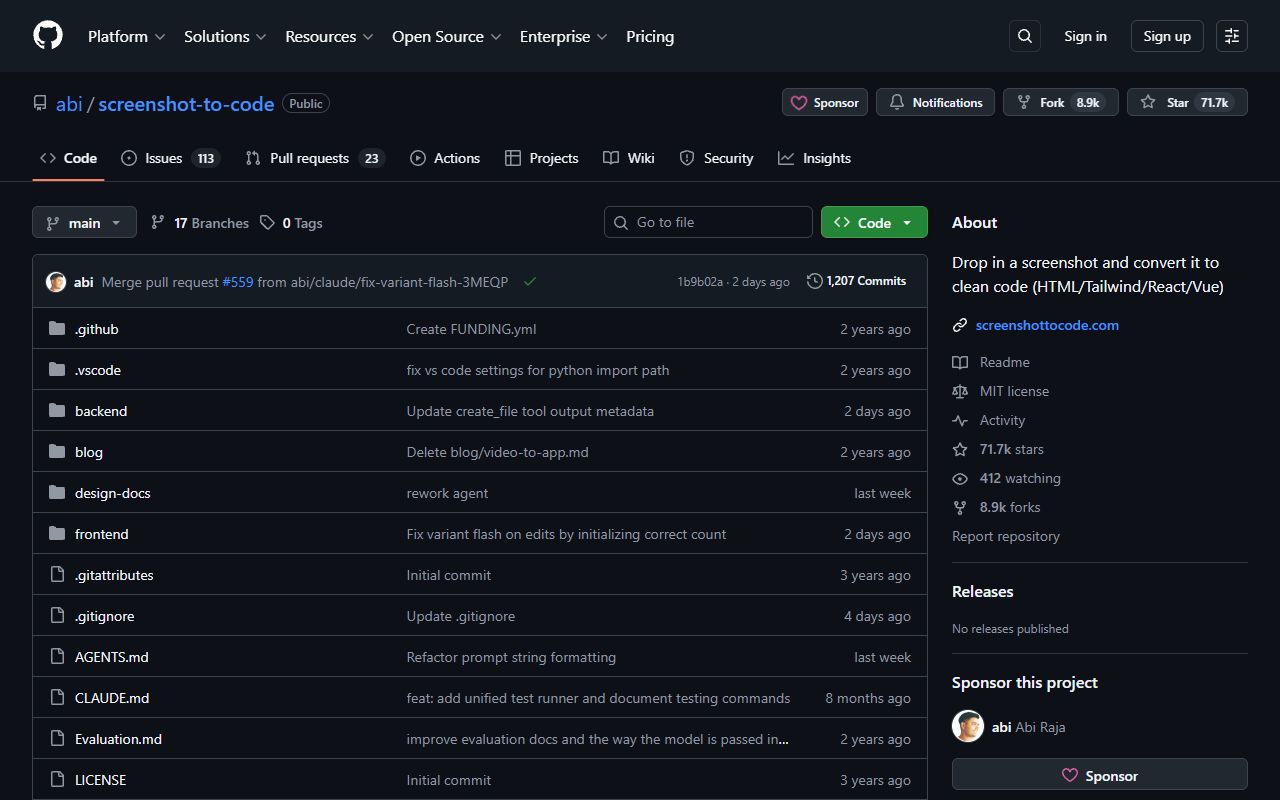Click the backend folder icon
Image resolution: width=1280 pixels, height=800 pixels.
click(57, 410)
